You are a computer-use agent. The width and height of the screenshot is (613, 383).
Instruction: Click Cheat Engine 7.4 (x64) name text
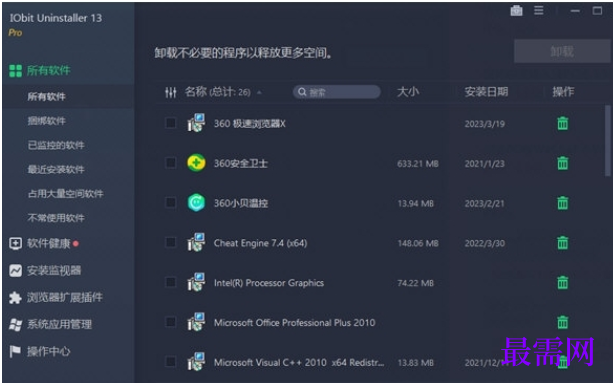pos(260,243)
